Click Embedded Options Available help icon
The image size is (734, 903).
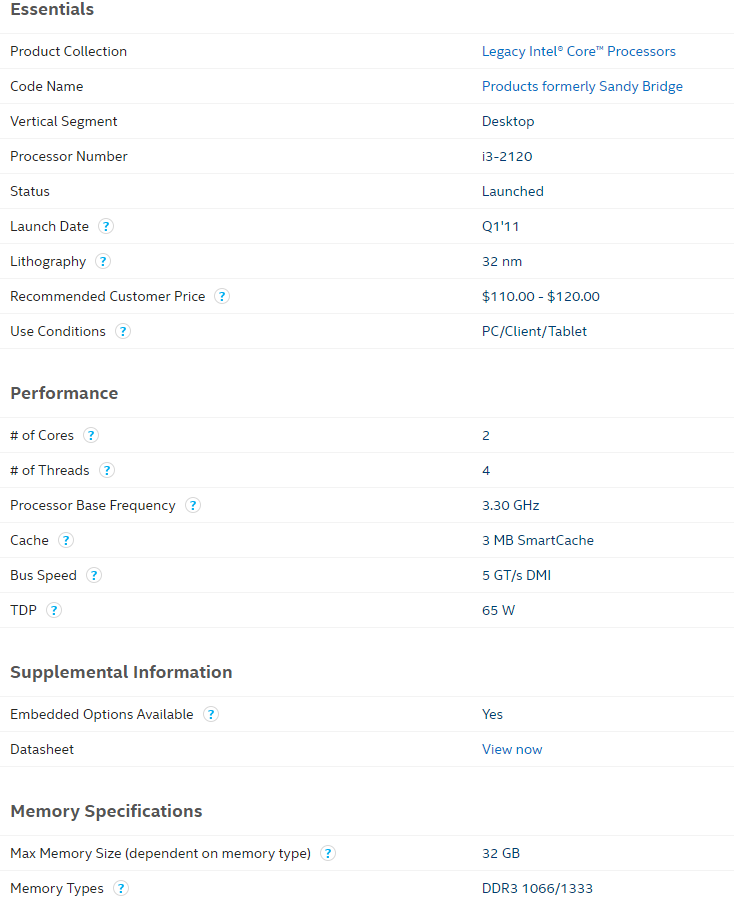pos(211,714)
